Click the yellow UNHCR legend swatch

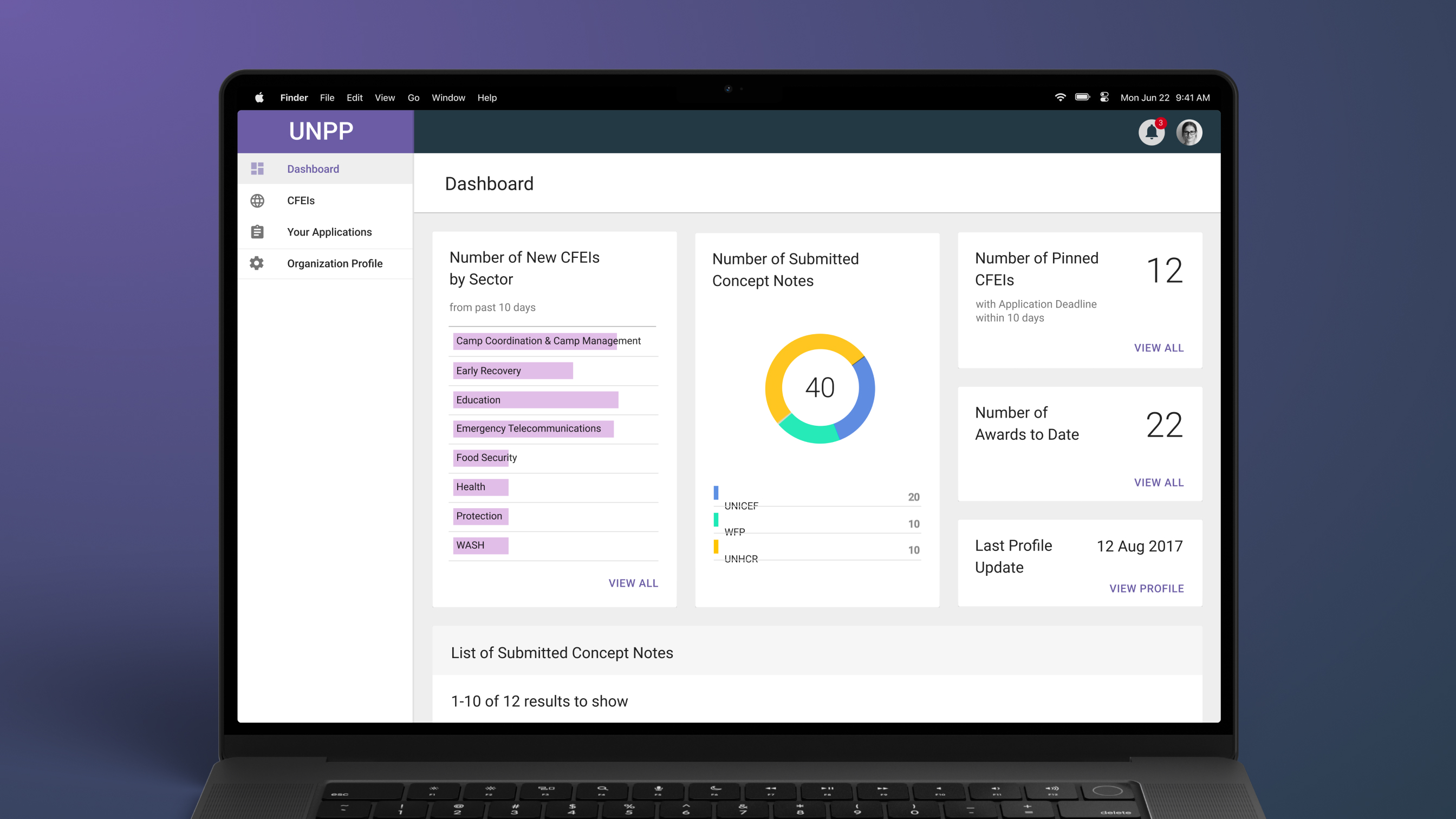click(716, 547)
